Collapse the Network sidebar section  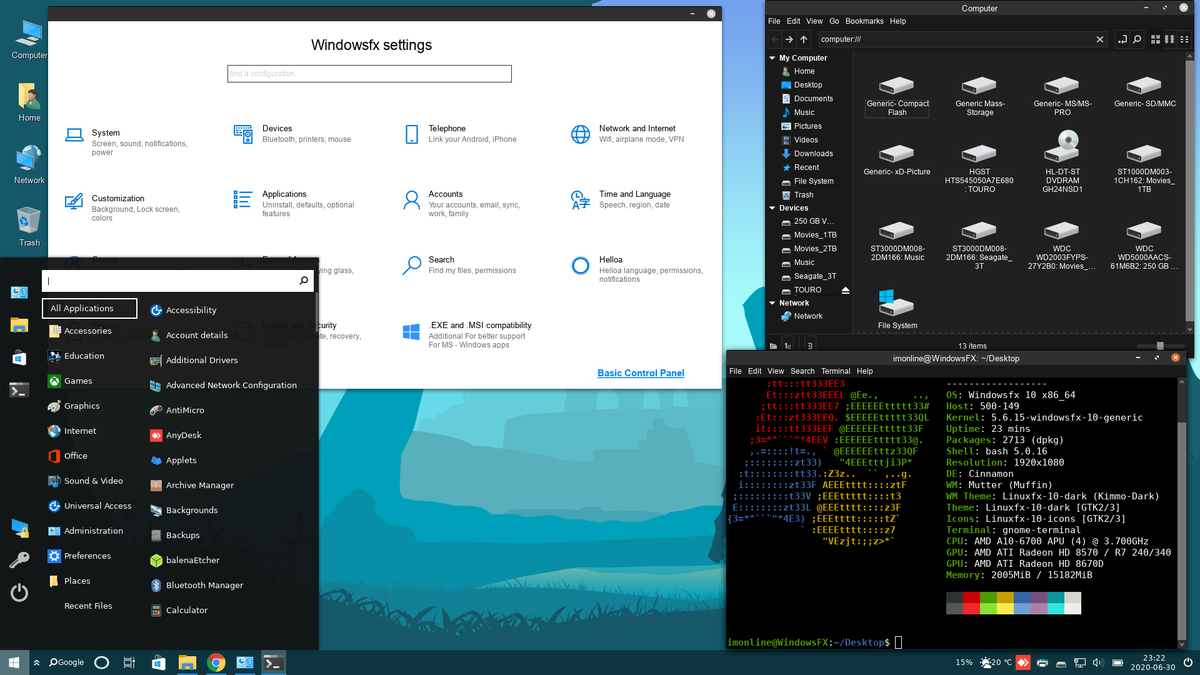pyautogui.click(x=772, y=303)
